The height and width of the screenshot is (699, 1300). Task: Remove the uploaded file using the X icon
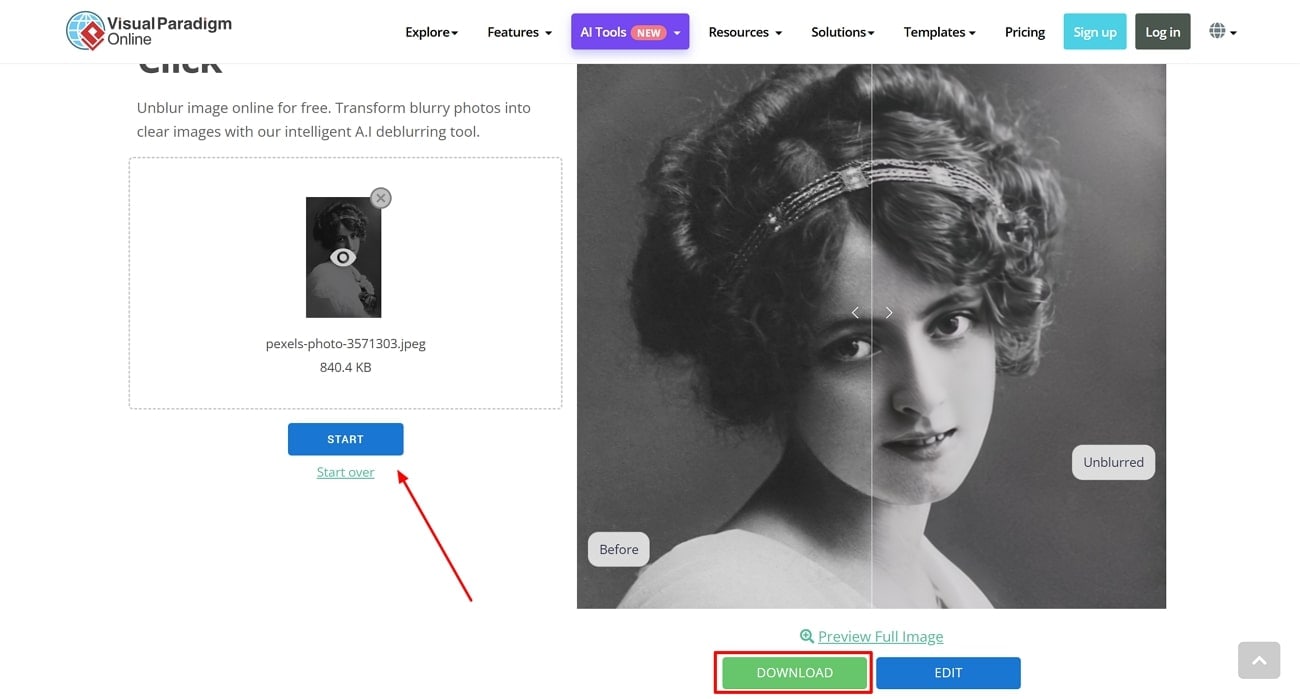pyautogui.click(x=381, y=198)
